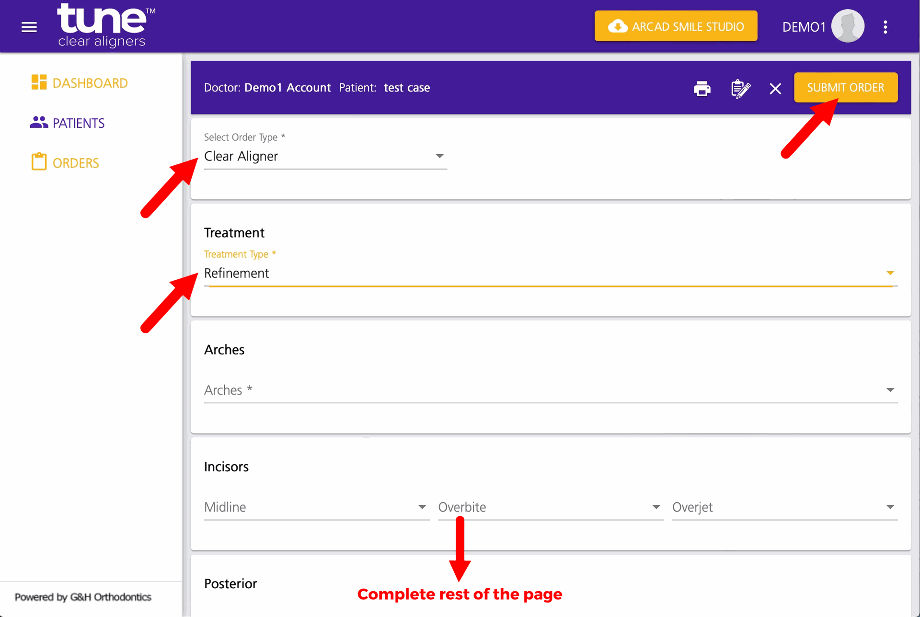The width and height of the screenshot is (920, 617).
Task: Click the DEMO1 account name
Action: (x=803, y=27)
